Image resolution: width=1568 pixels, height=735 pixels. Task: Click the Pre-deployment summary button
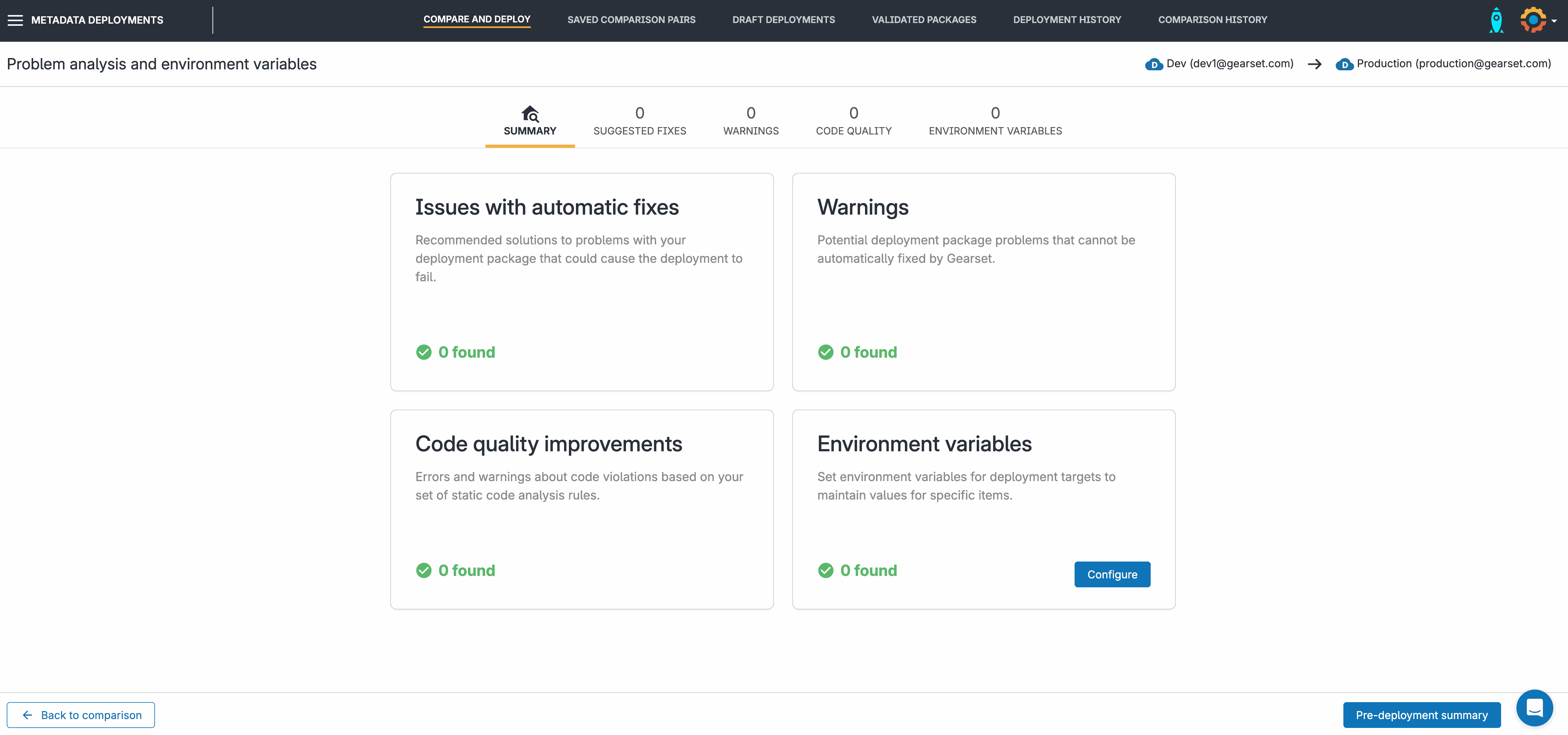(1421, 715)
